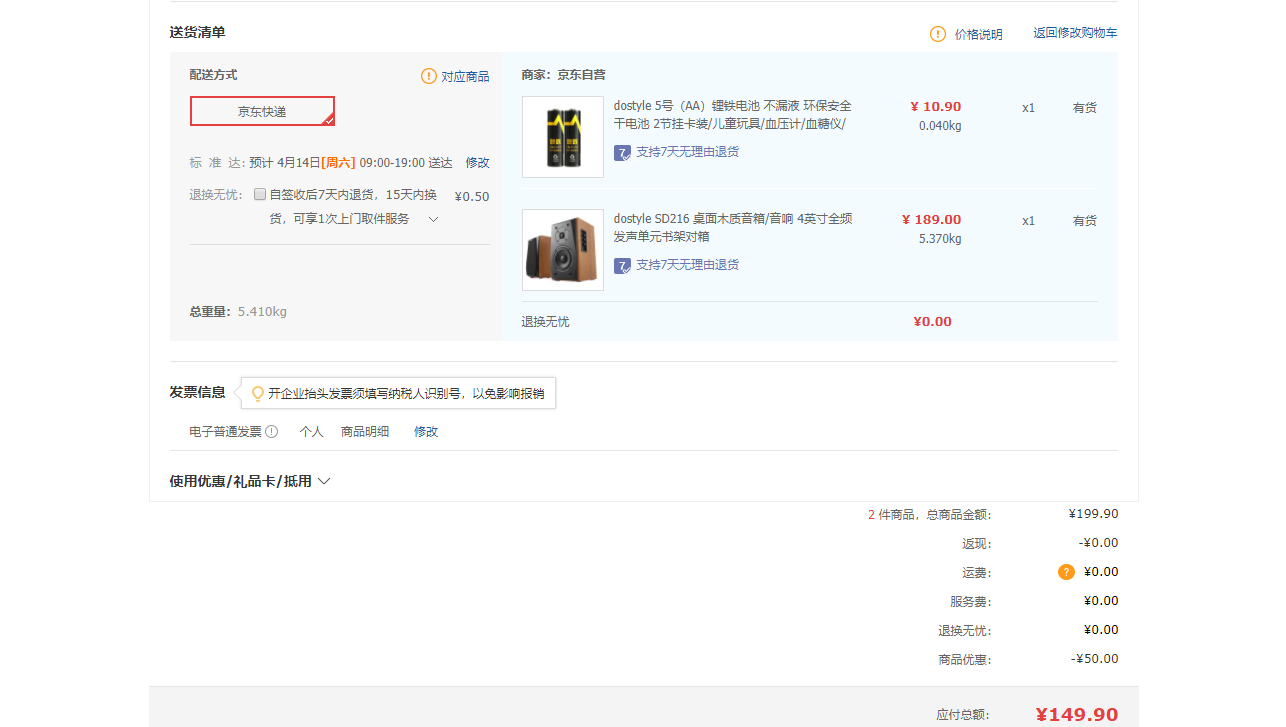Click the orange question mark beside 运费

click(x=1066, y=572)
